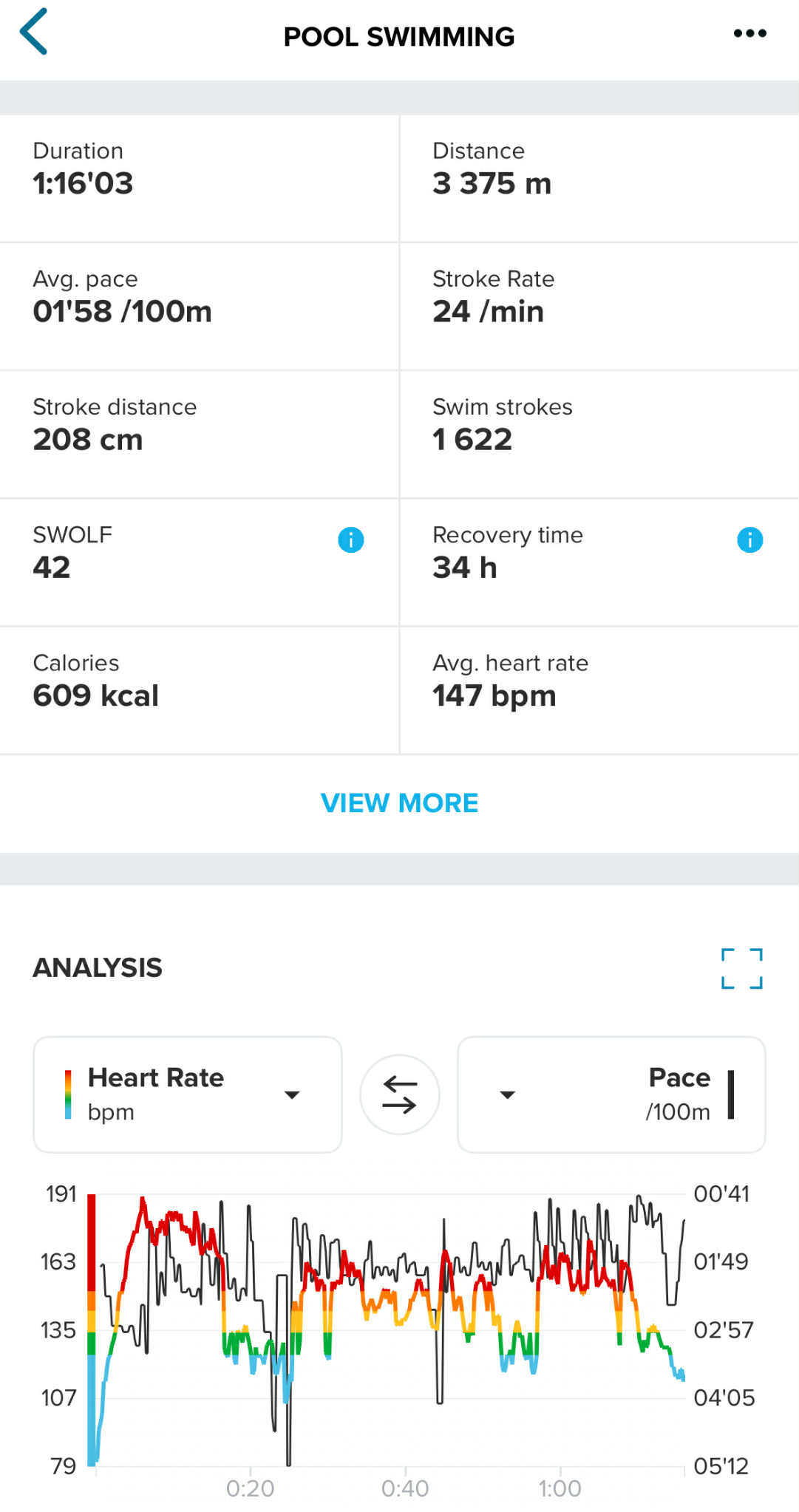The width and height of the screenshot is (799, 1512).
Task: Open fullscreen analysis chart view
Action: pyautogui.click(x=741, y=968)
